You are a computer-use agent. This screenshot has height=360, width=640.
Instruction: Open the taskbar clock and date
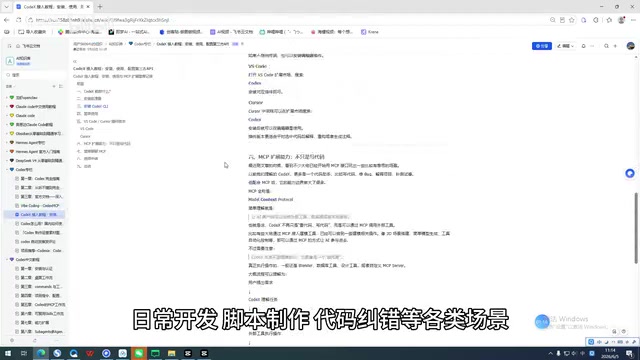point(610,353)
